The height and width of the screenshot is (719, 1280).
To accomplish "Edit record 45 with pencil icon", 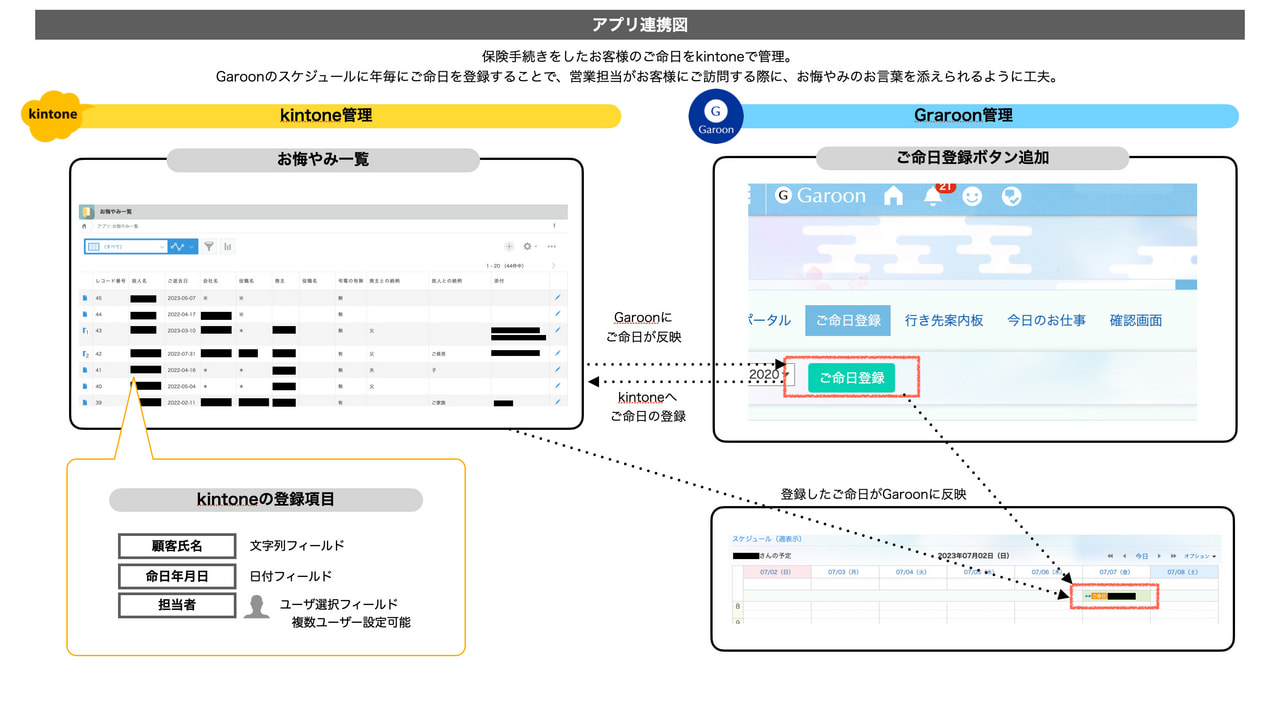I will [557, 297].
